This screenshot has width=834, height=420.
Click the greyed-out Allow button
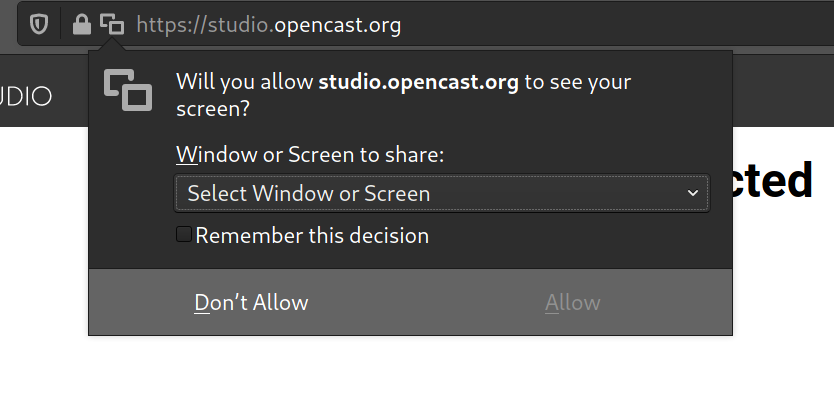572,303
